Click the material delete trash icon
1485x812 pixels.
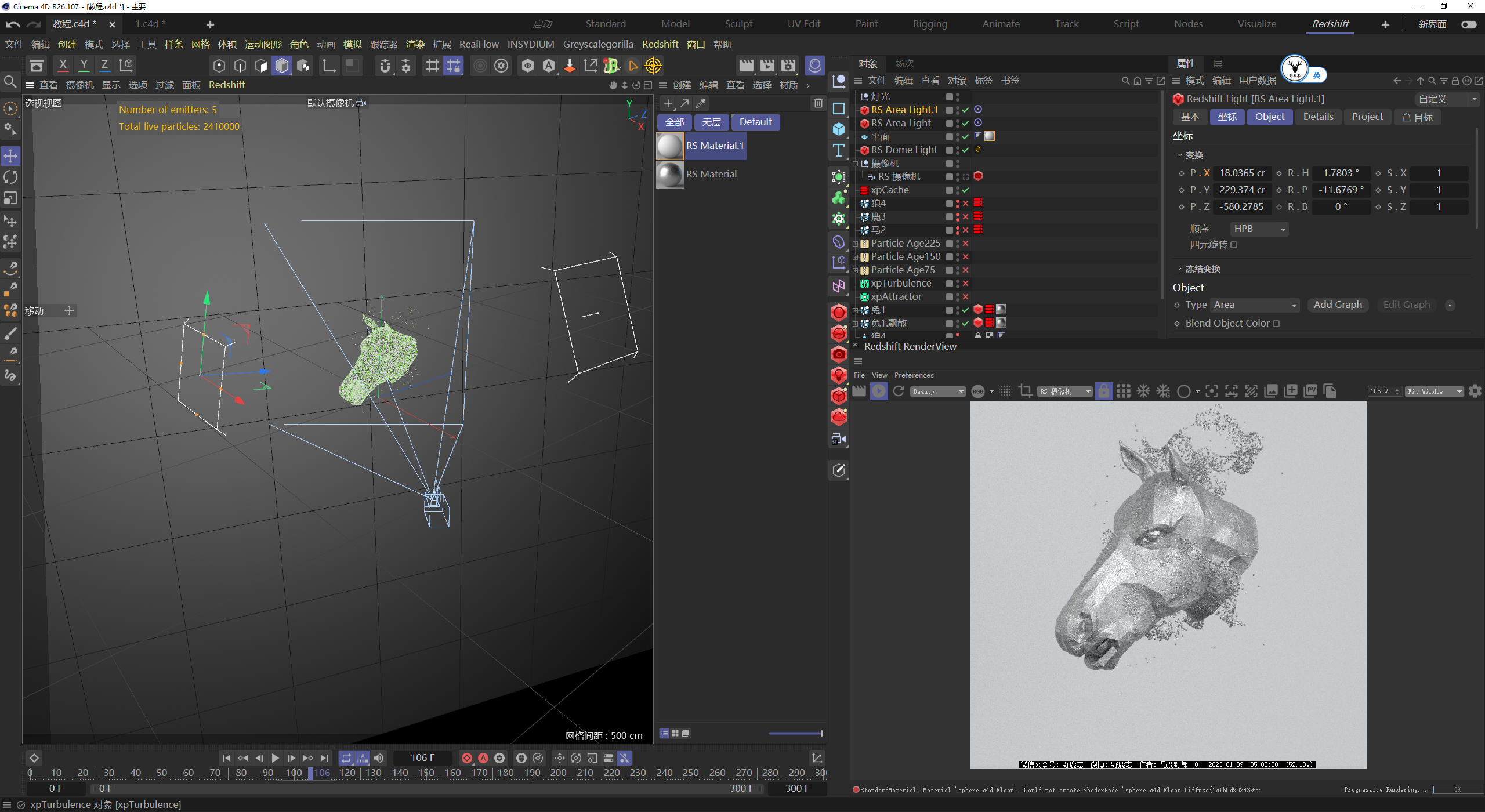[x=818, y=103]
